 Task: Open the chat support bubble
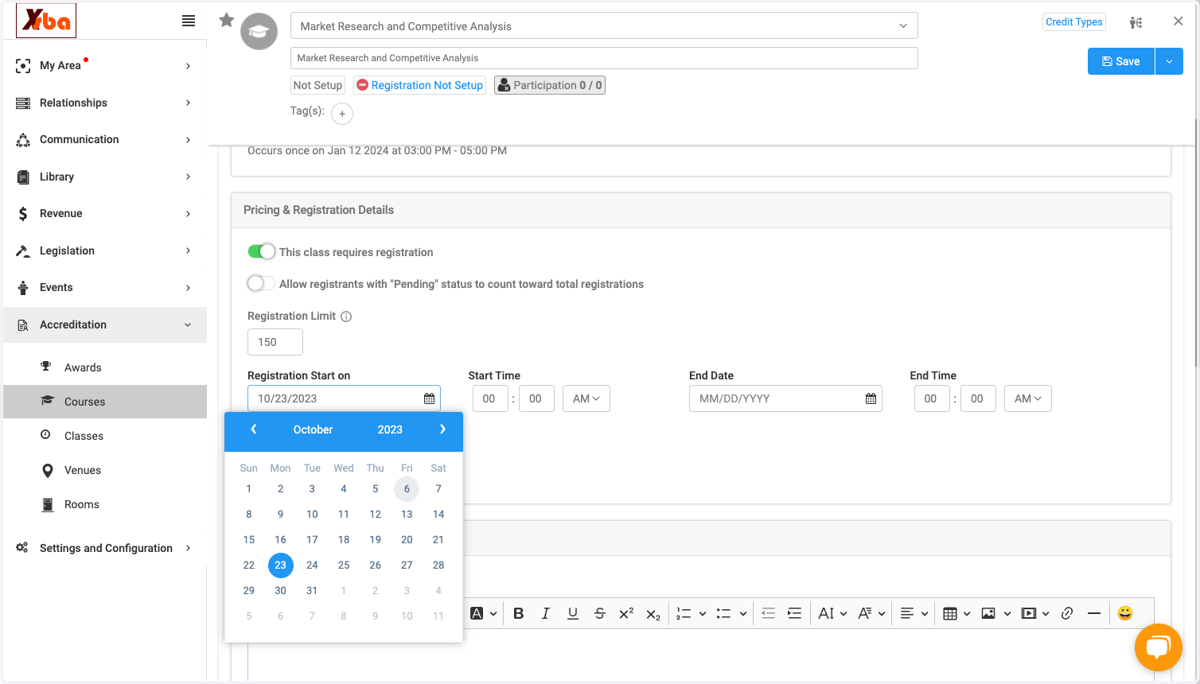[x=1158, y=647]
